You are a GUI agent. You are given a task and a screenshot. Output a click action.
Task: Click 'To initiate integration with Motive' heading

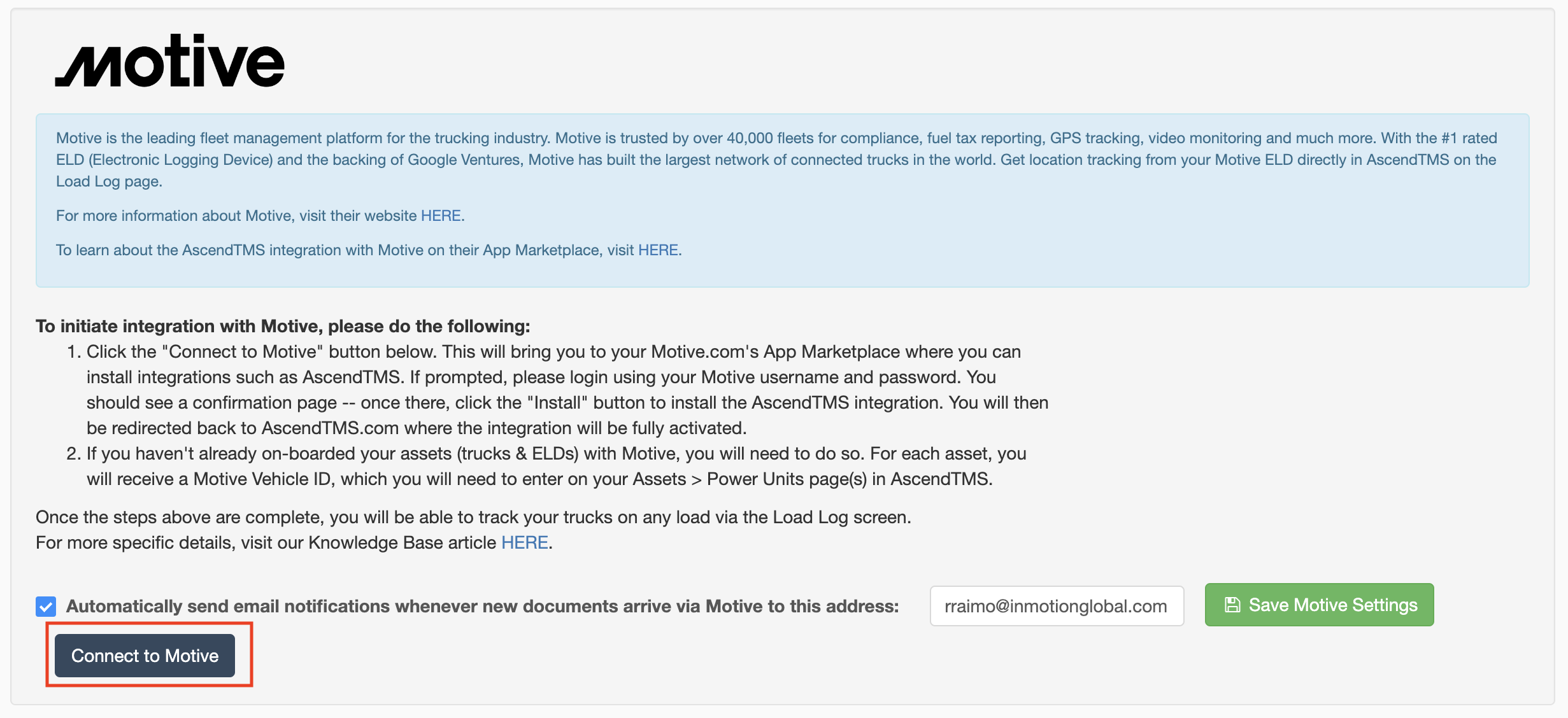(x=283, y=326)
